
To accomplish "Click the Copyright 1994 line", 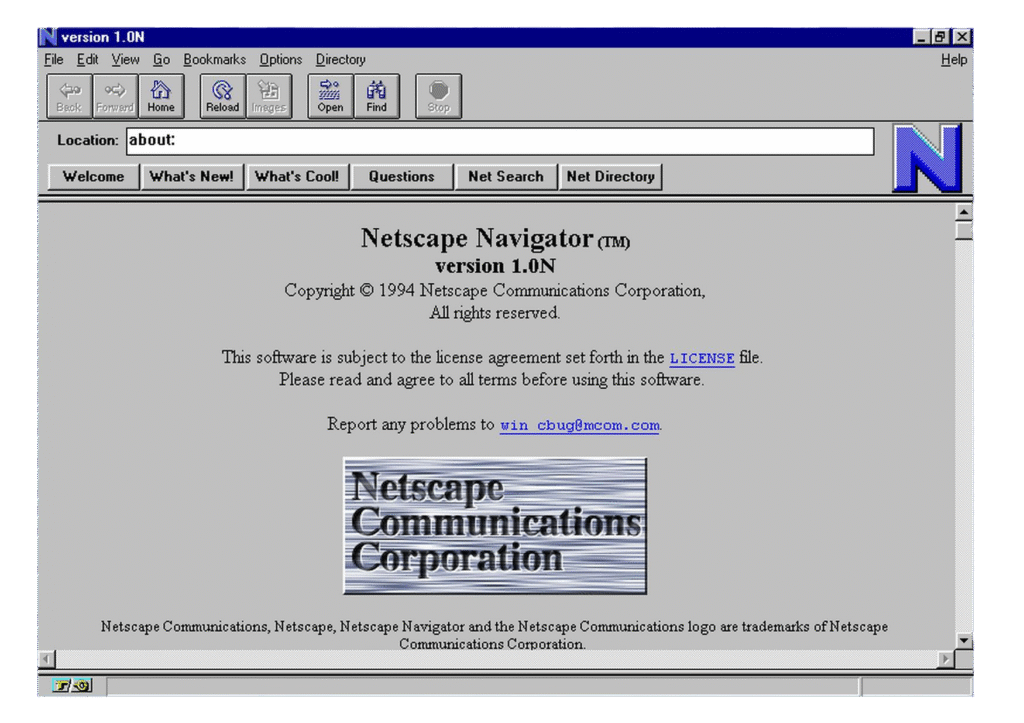I will click(494, 291).
